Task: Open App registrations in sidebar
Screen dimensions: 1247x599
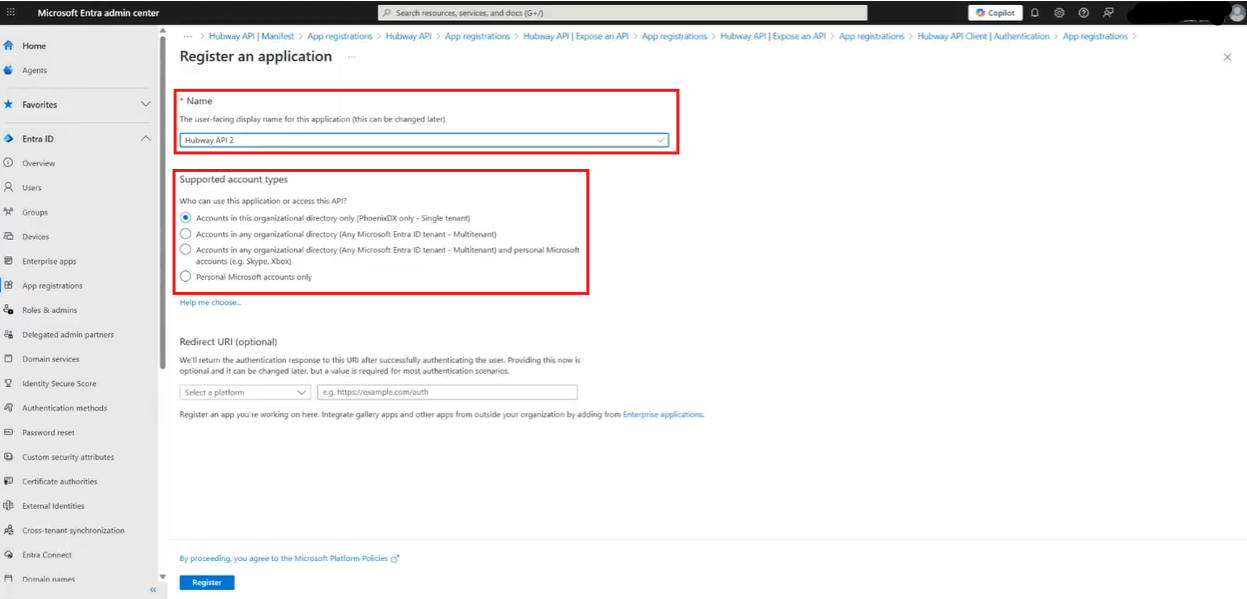Action: pos(52,285)
